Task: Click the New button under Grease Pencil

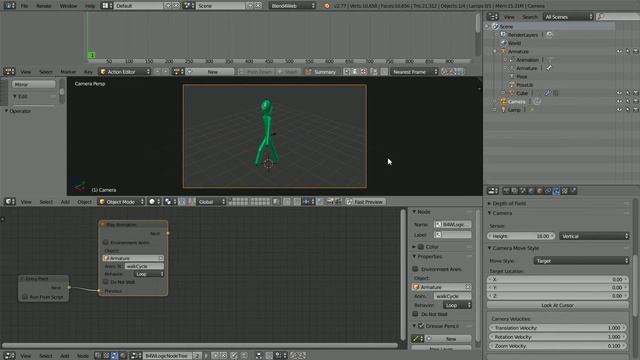Action: pyautogui.click(x=448, y=339)
